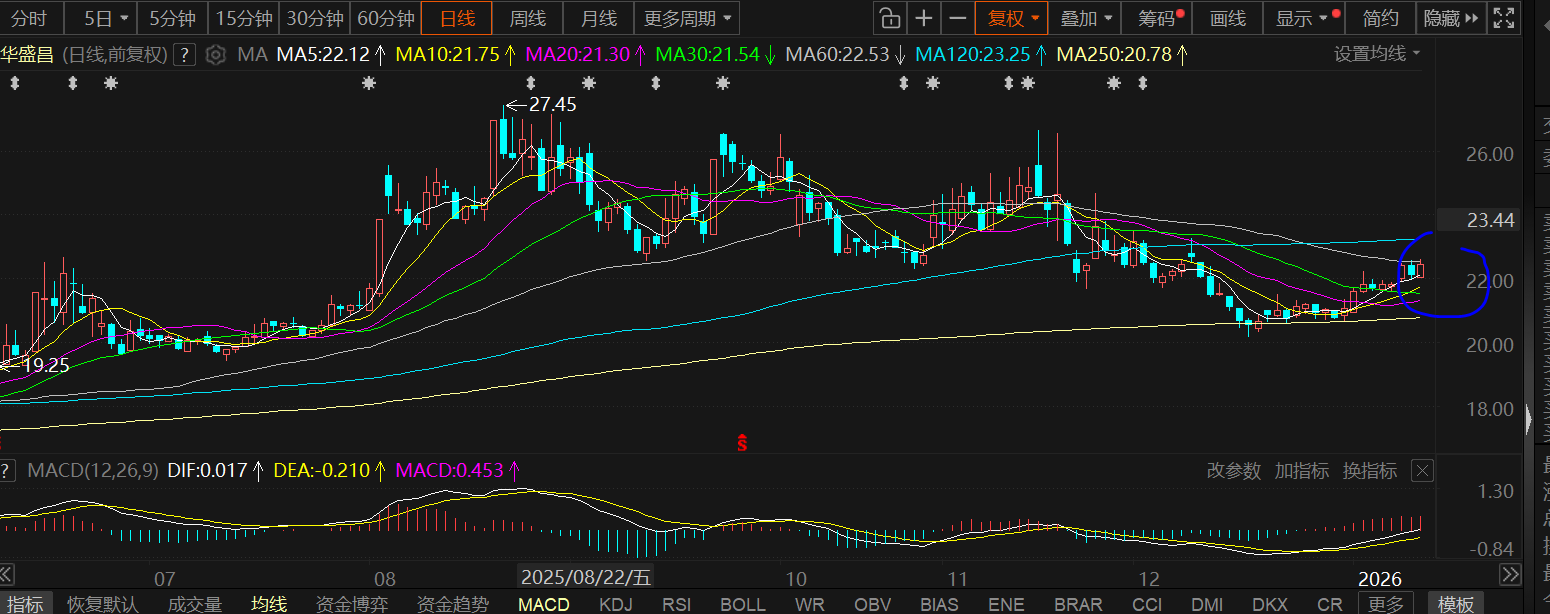The image size is (1550, 614).
Task: Select the 月线 monthly tab
Action: [599, 18]
